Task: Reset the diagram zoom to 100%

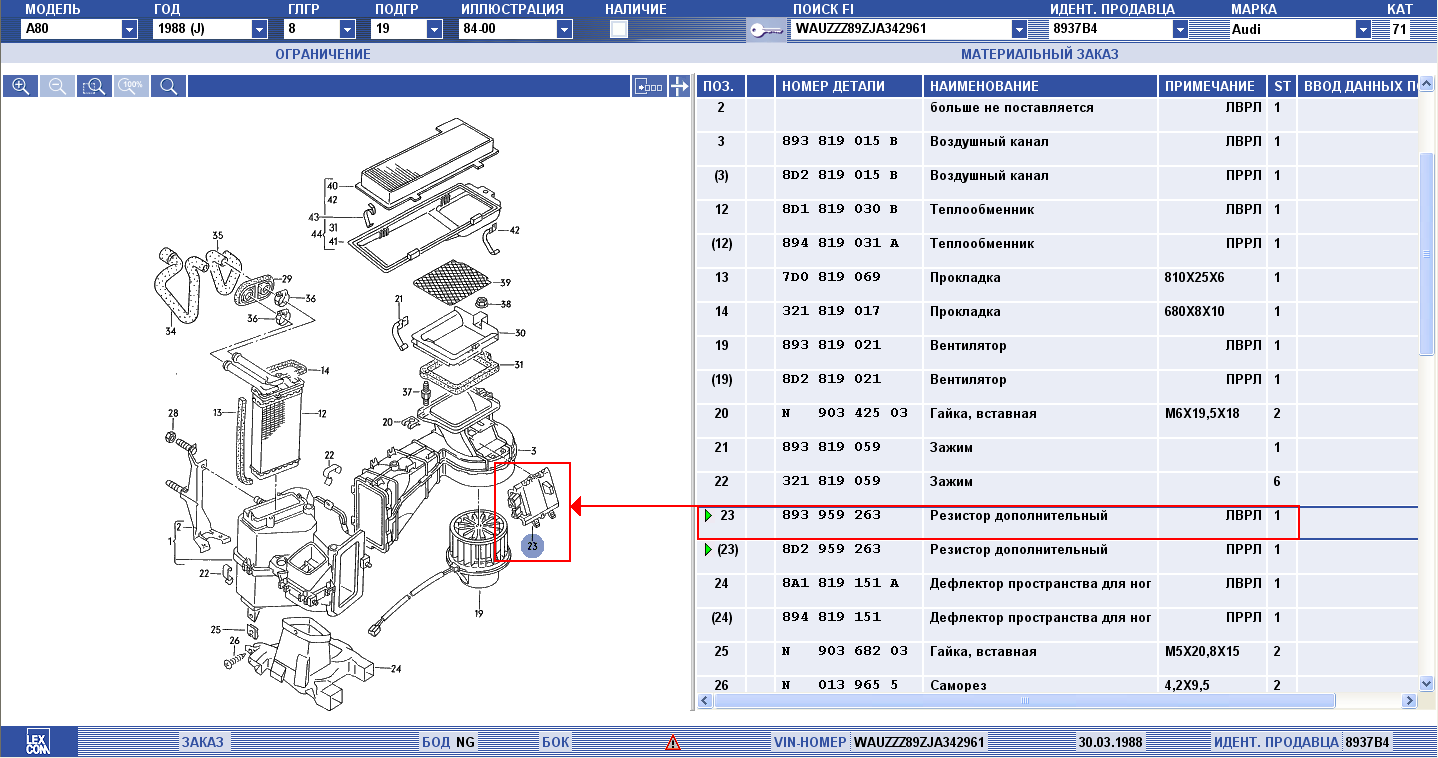Action: click(x=131, y=87)
